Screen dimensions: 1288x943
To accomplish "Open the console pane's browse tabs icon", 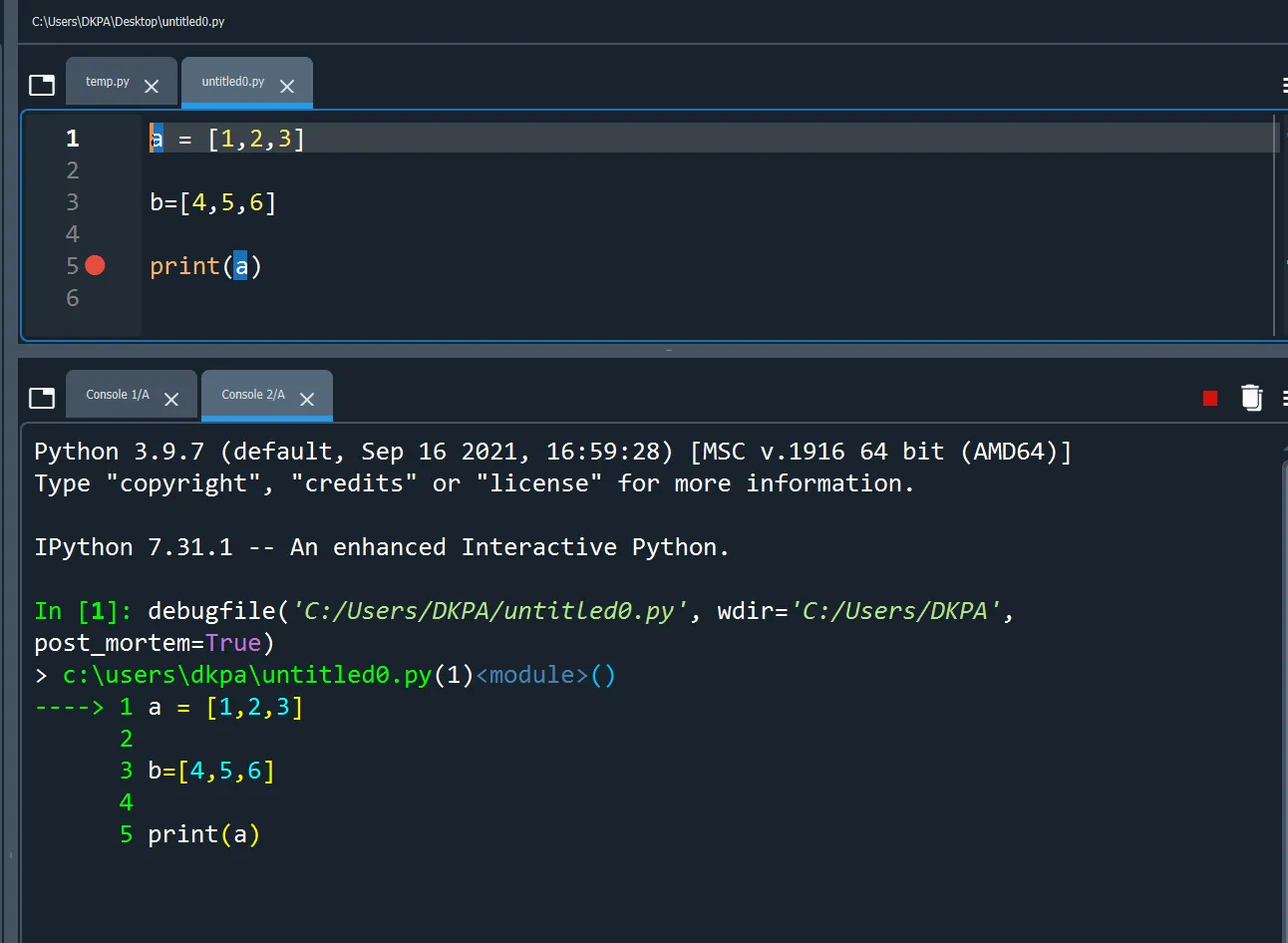I will 42,398.
